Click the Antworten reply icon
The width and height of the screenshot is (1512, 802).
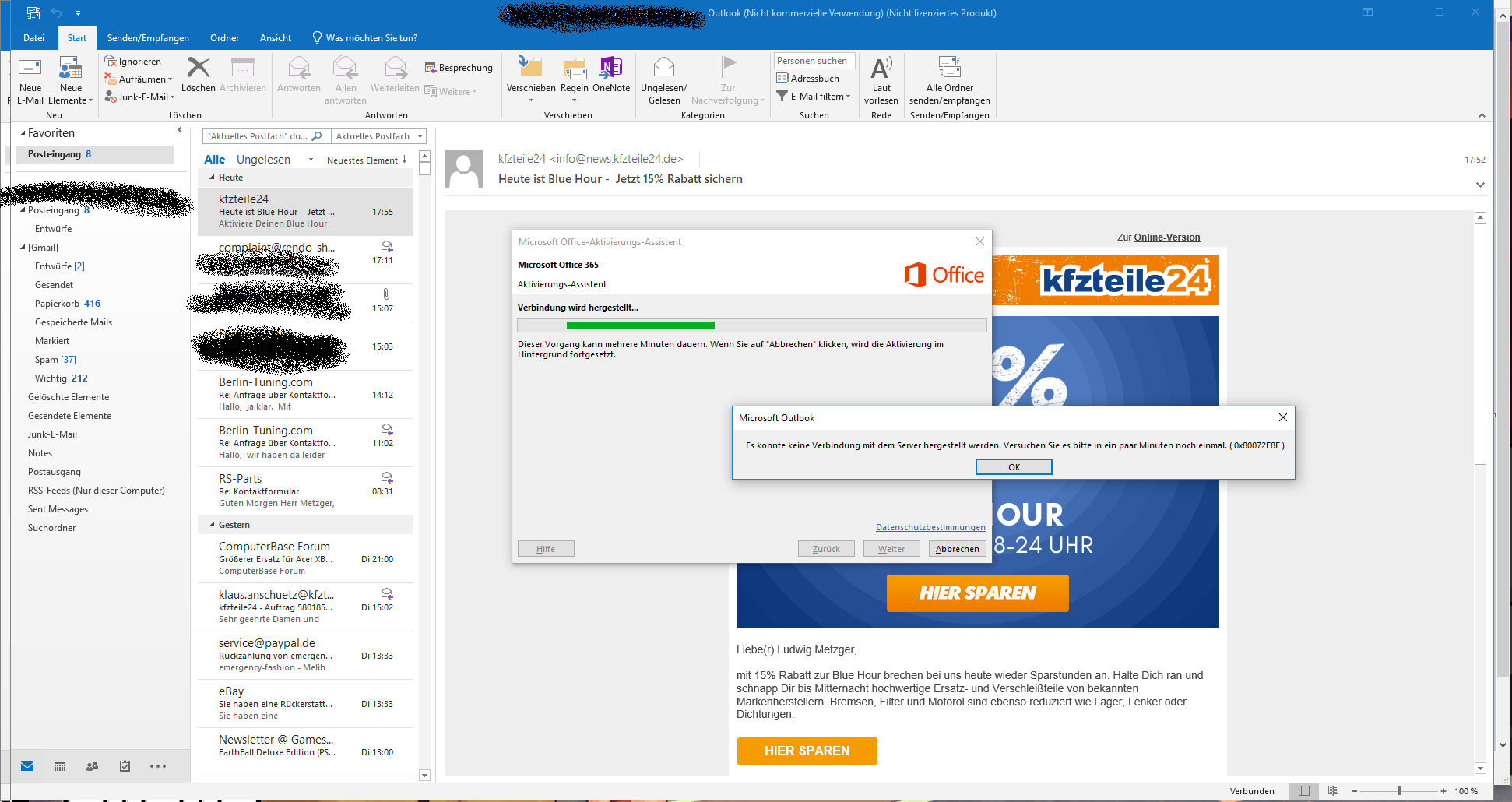[299, 68]
